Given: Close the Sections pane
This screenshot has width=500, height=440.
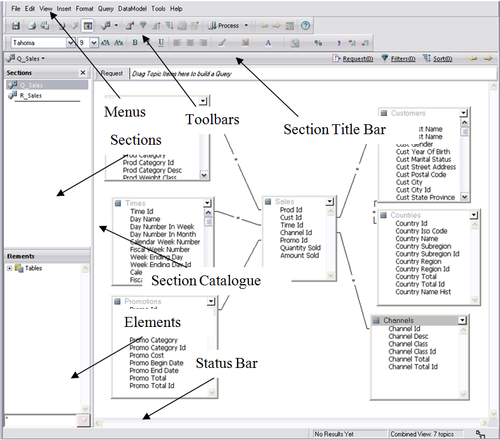Looking at the screenshot, I should click(x=83, y=72).
